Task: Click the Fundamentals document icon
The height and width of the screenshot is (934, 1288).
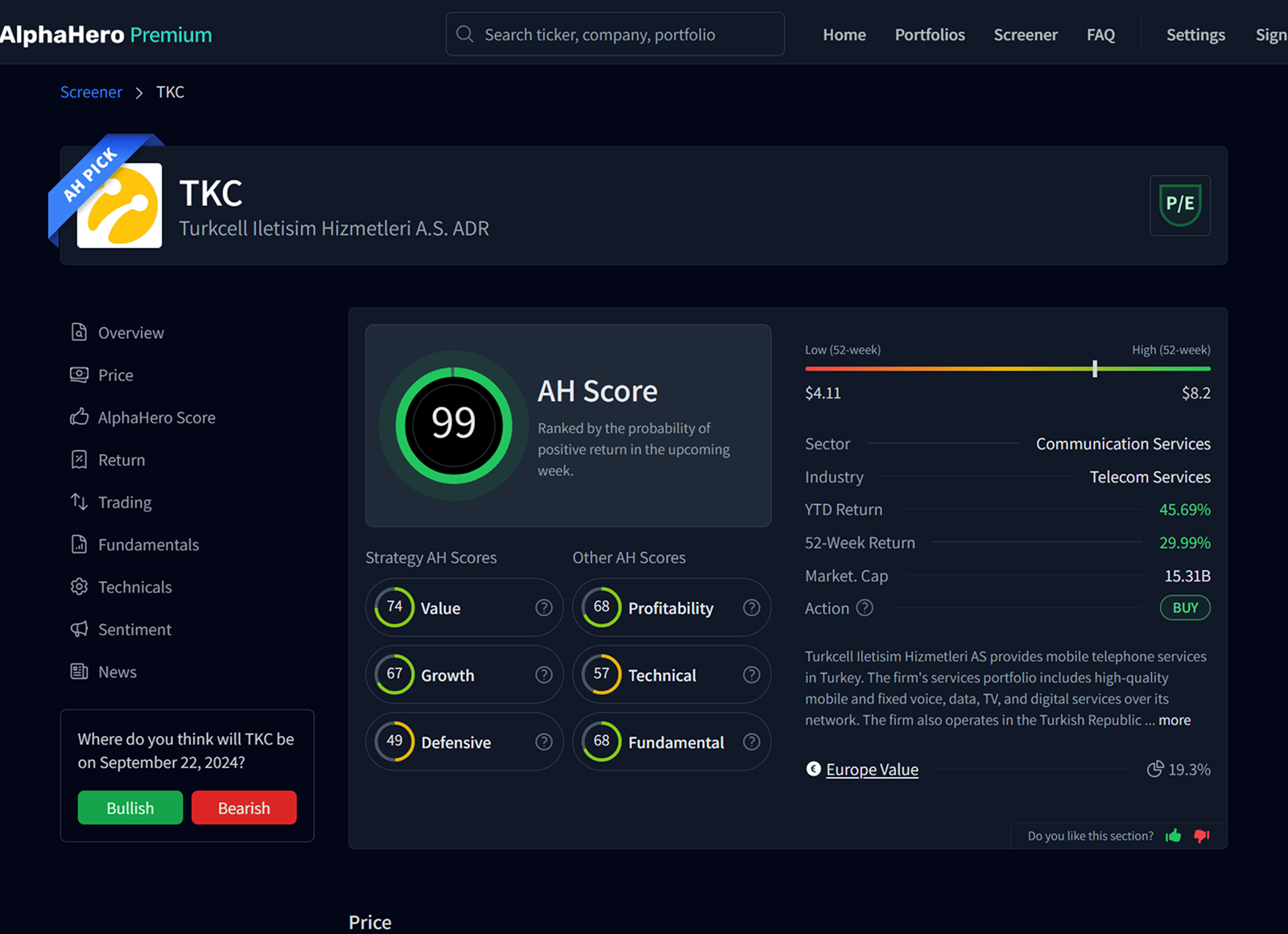Action: tap(79, 544)
